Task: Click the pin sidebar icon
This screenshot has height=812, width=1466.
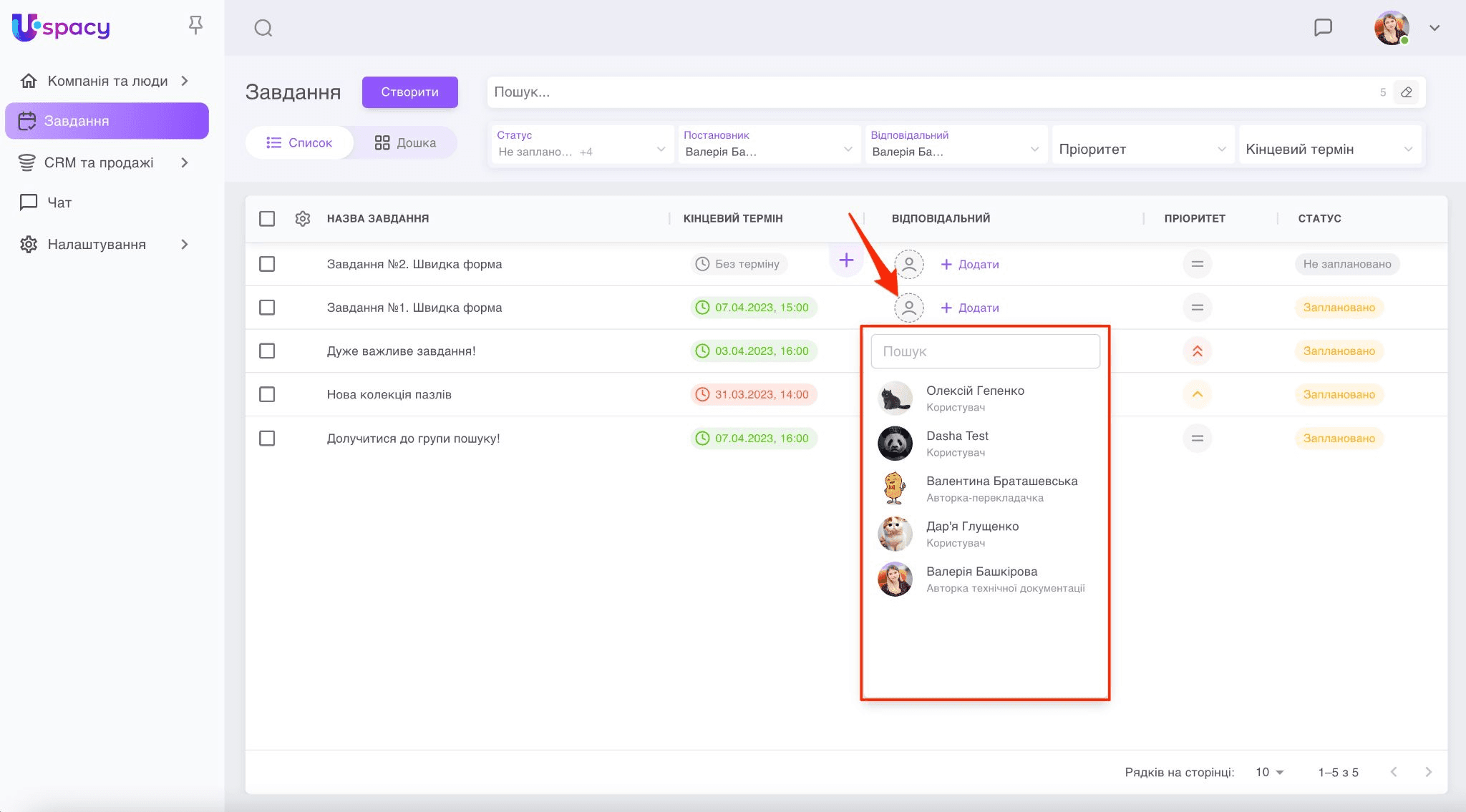Action: (195, 26)
